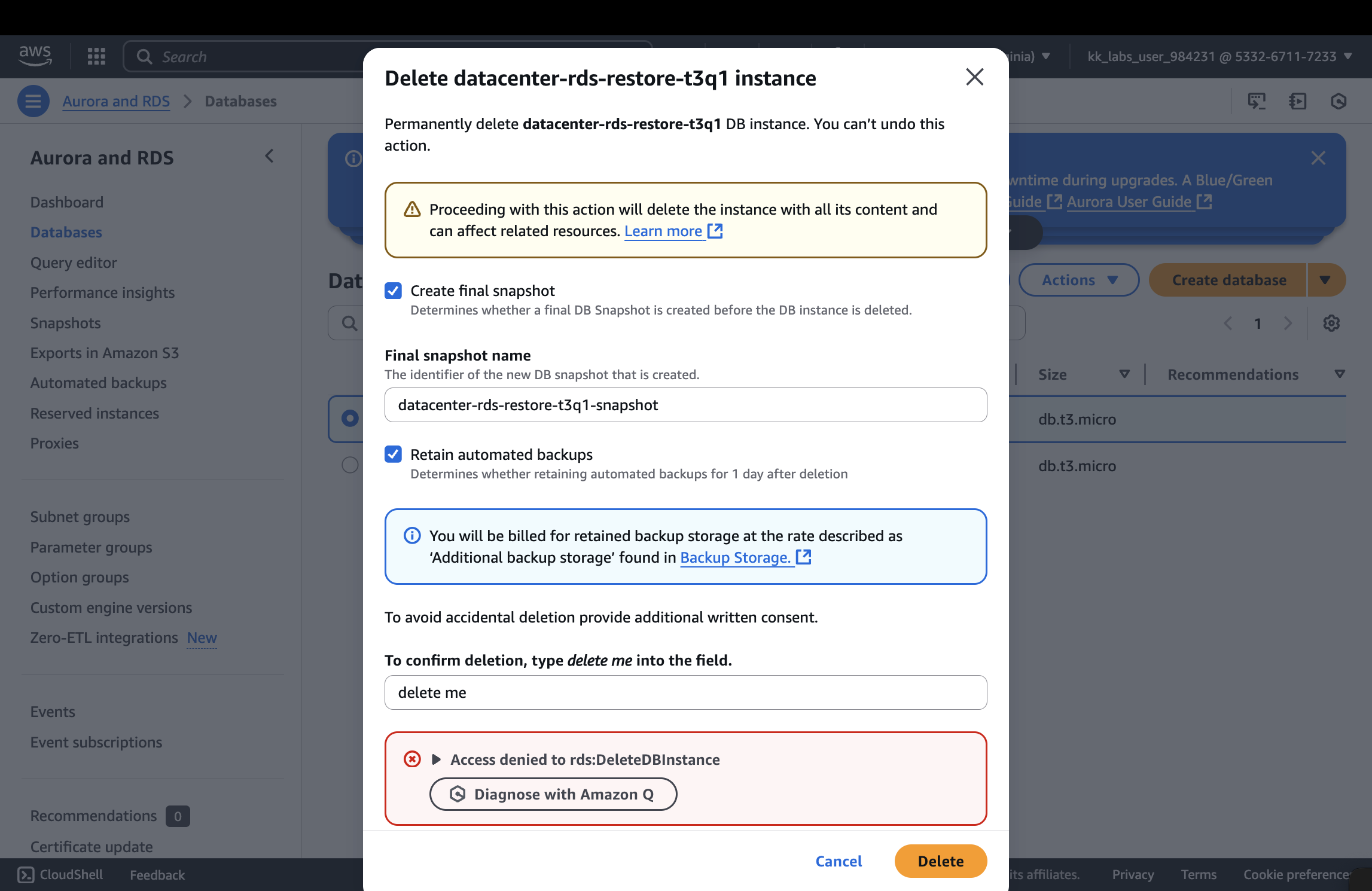
Task: Expand the Access denied error details
Action: point(436,759)
